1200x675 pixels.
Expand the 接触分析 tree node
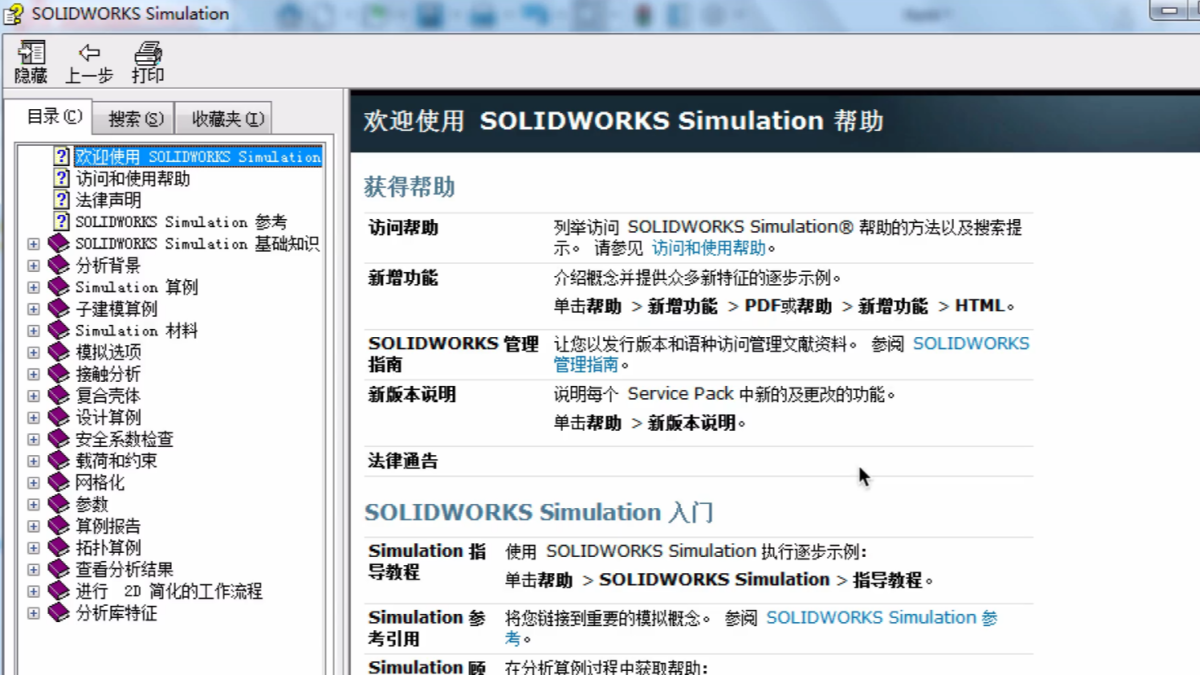click(33, 375)
